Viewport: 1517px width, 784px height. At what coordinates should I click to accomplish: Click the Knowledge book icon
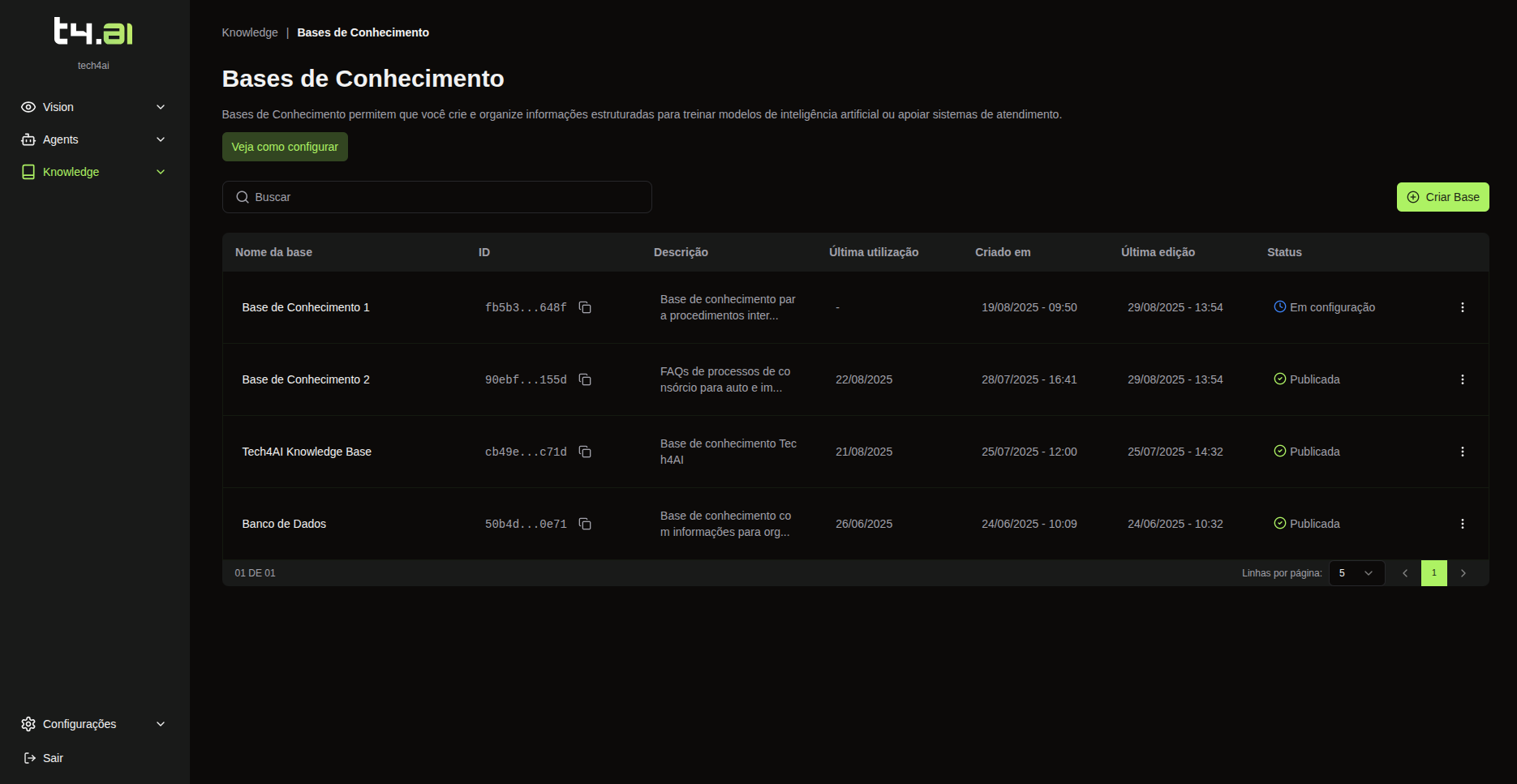click(28, 171)
